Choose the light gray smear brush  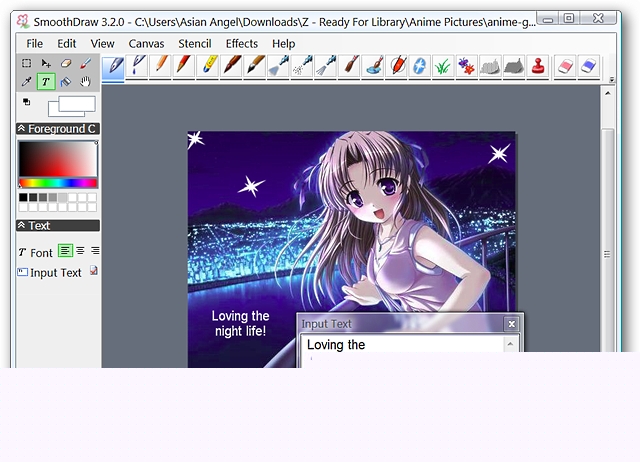[x=491, y=66]
